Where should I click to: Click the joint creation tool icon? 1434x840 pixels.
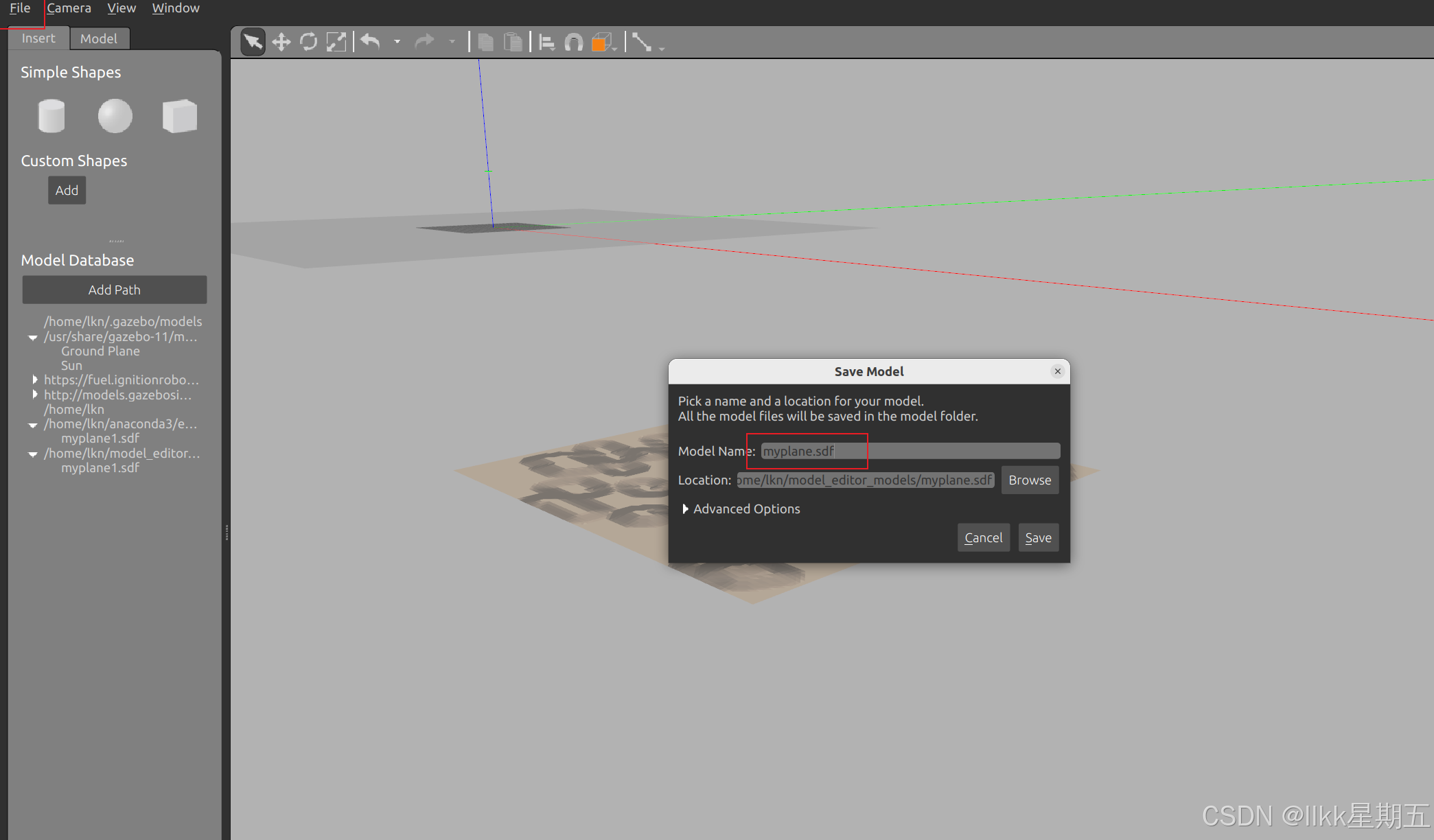(x=642, y=43)
